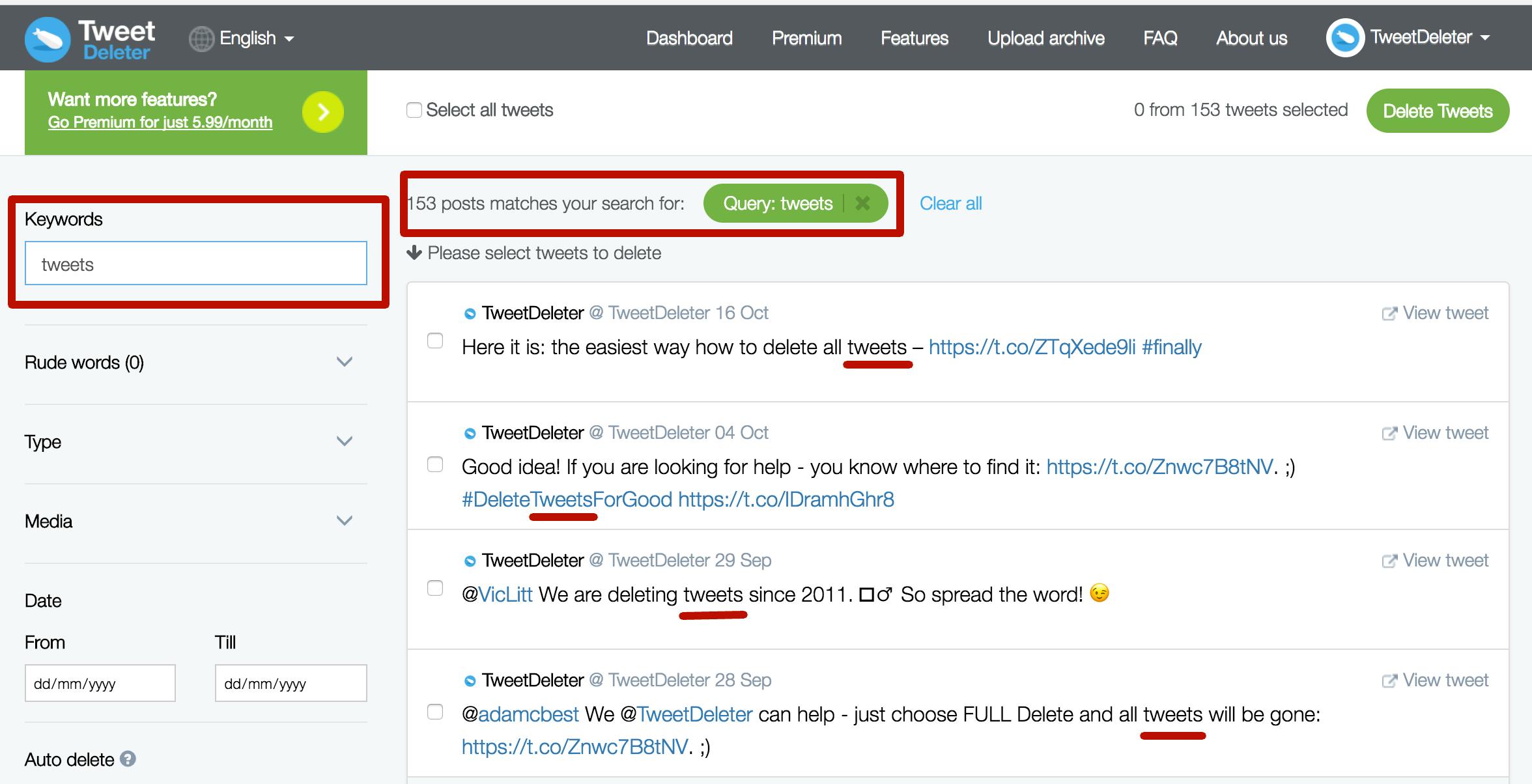Image resolution: width=1532 pixels, height=784 pixels.
Task: Click the From date input field
Action: pos(100,683)
